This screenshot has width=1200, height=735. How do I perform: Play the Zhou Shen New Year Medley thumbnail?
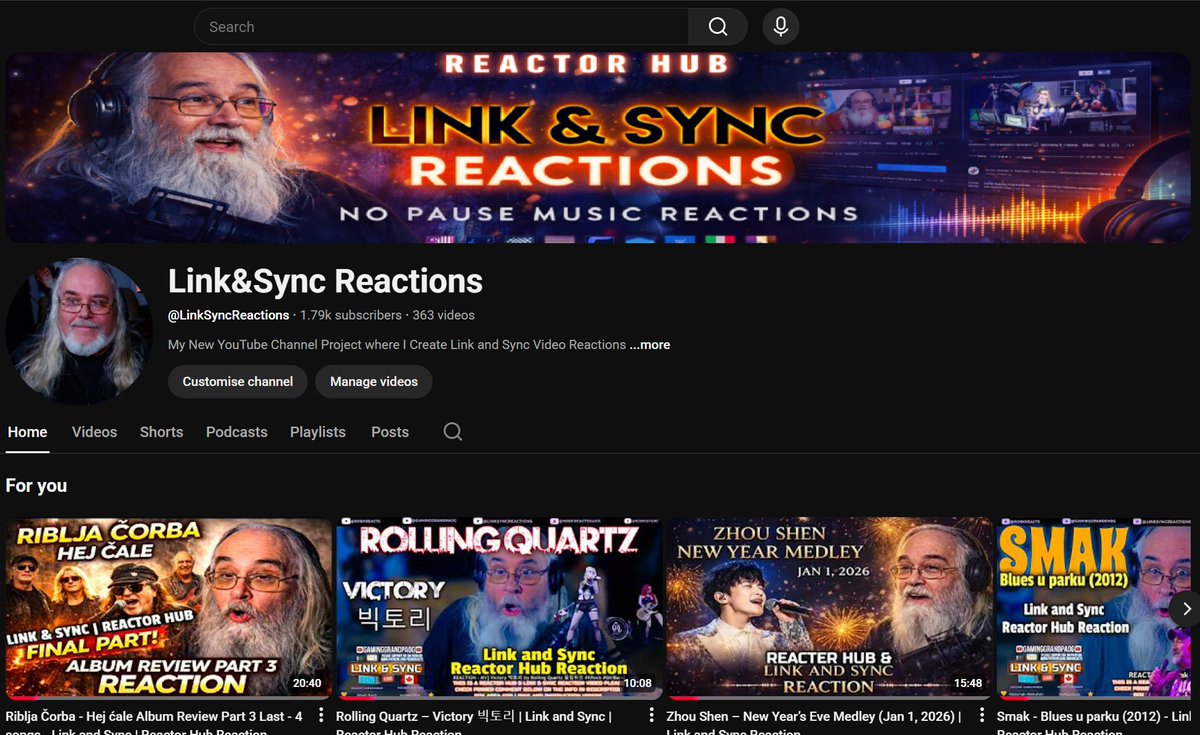830,608
